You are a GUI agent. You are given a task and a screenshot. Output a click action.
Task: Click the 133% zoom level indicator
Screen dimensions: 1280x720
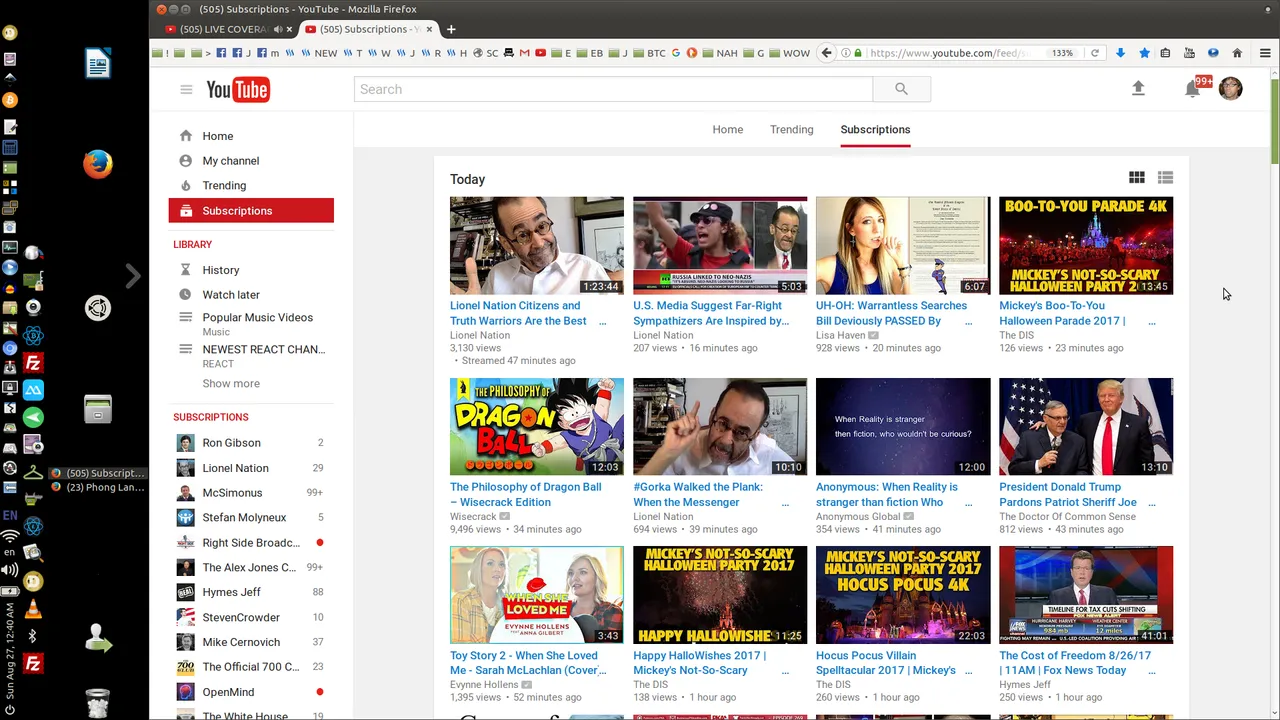point(1062,53)
